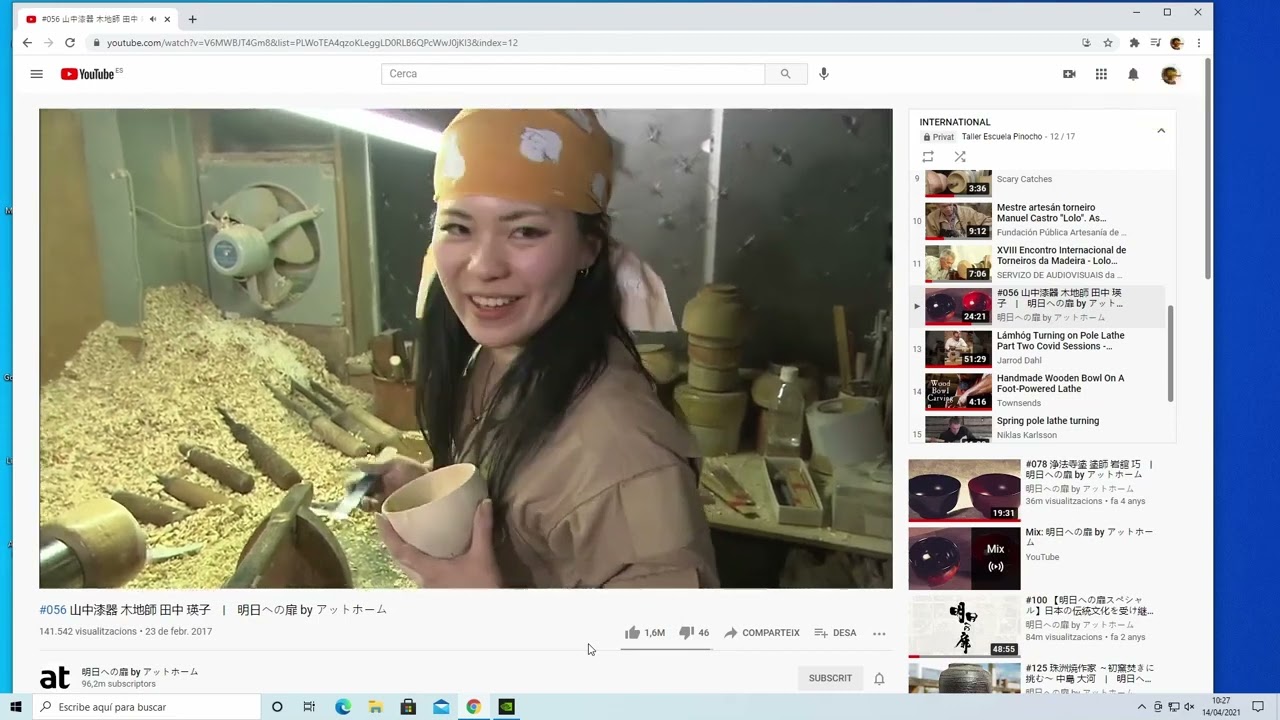The height and width of the screenshot is (720, 1280).
Task: Open the at channel avatar
Action: [55, 678]
